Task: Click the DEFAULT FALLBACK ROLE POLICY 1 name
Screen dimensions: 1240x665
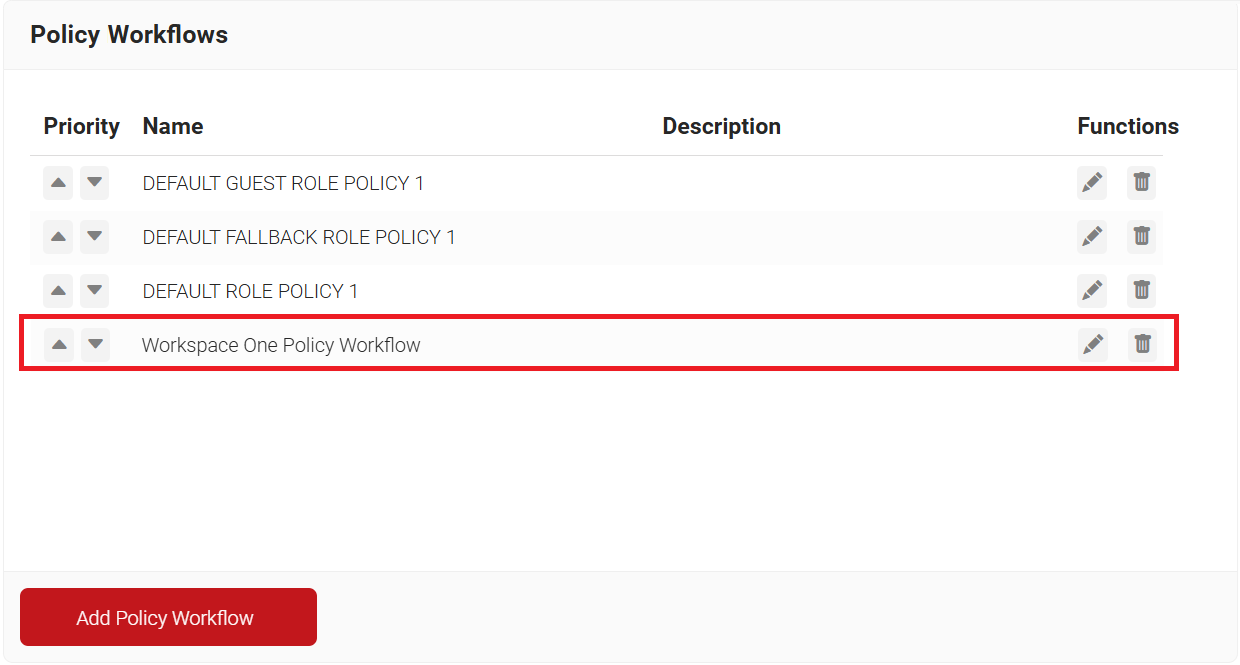Action: tap(299, 237)
